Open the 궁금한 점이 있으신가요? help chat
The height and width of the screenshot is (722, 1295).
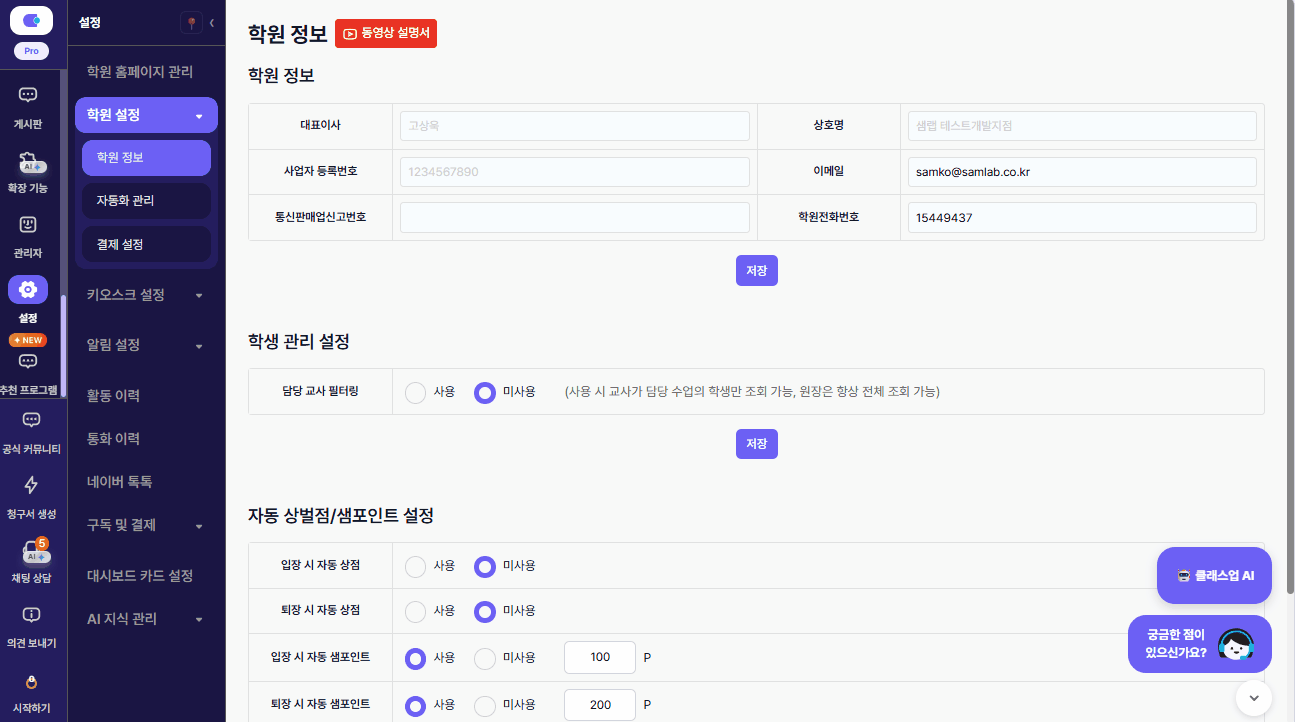tap(1200, 644)
